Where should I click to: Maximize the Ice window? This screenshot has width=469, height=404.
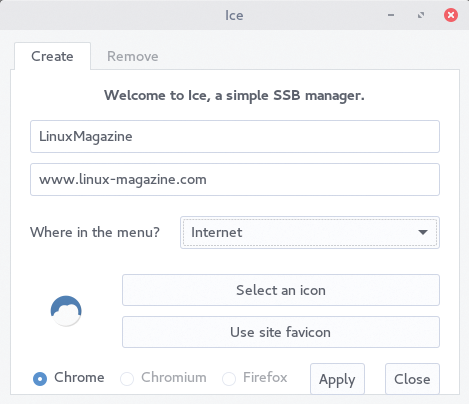tap(421, 15)
